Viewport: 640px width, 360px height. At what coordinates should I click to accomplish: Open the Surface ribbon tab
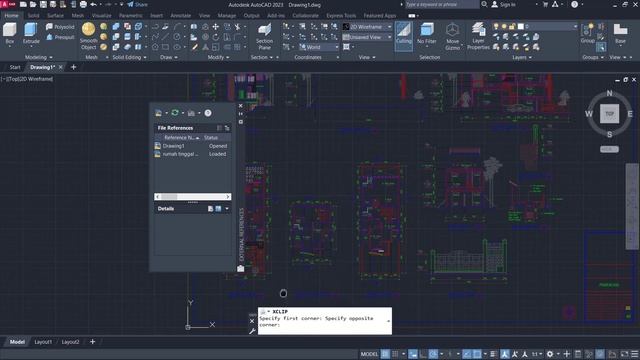tap(55, 16)
